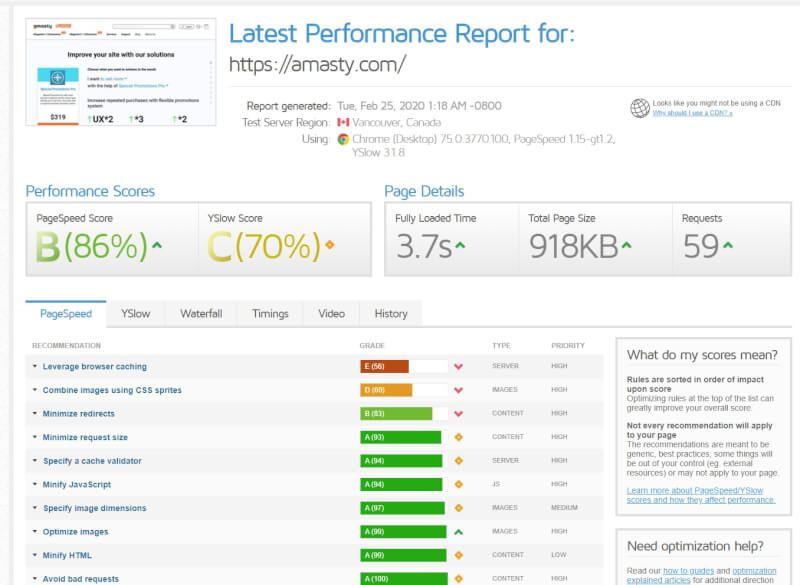
Task: Click red down arrow for Minimize redirects
Action: point(458,414)
